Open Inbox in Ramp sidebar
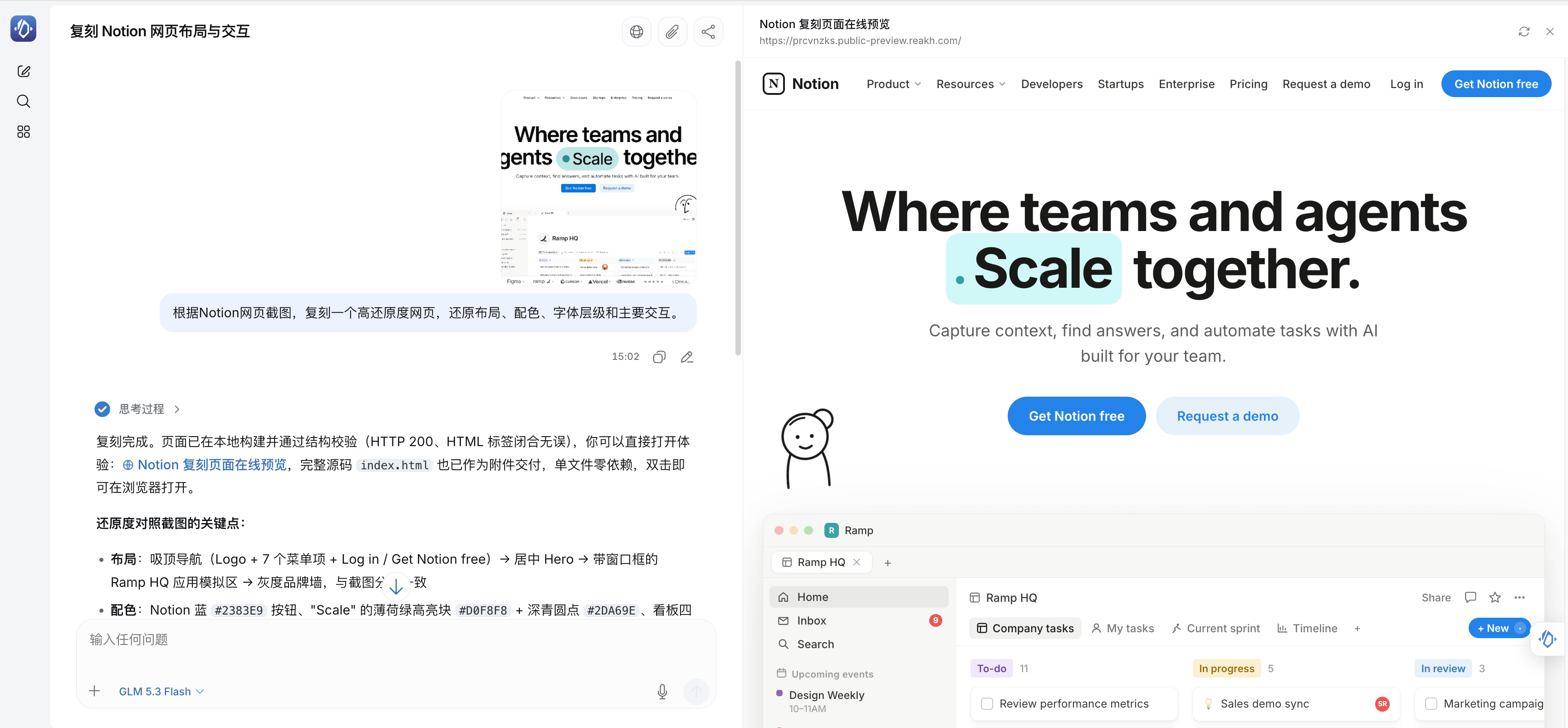 (858, 620)
